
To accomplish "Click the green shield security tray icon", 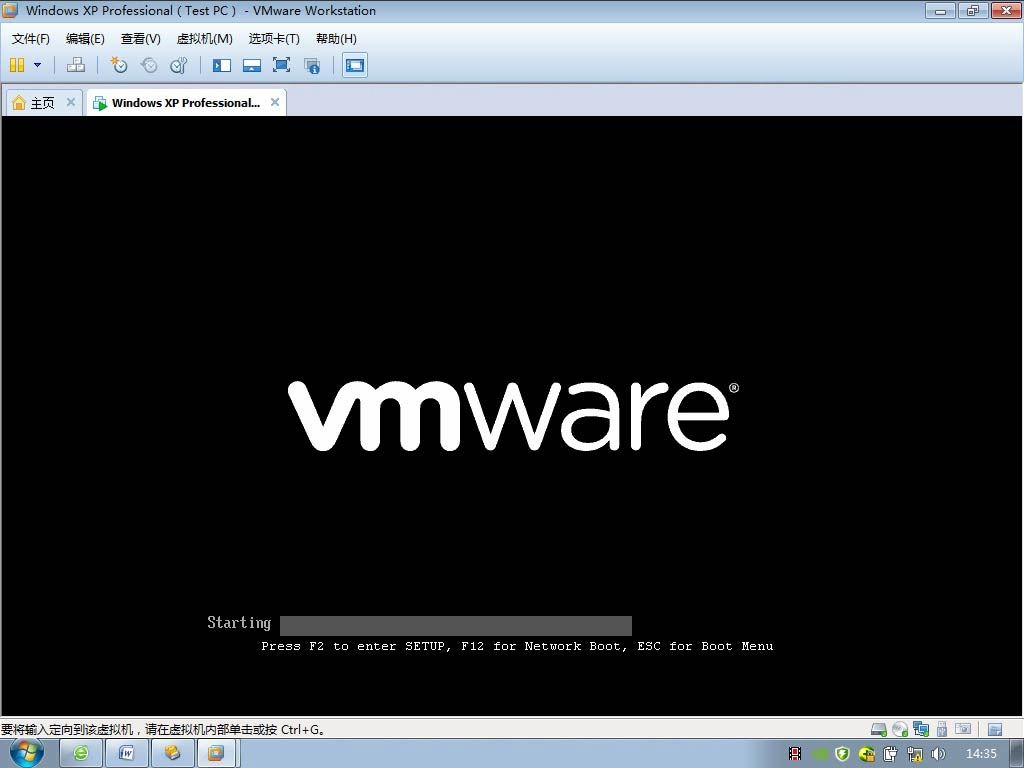I will (842, 754).
